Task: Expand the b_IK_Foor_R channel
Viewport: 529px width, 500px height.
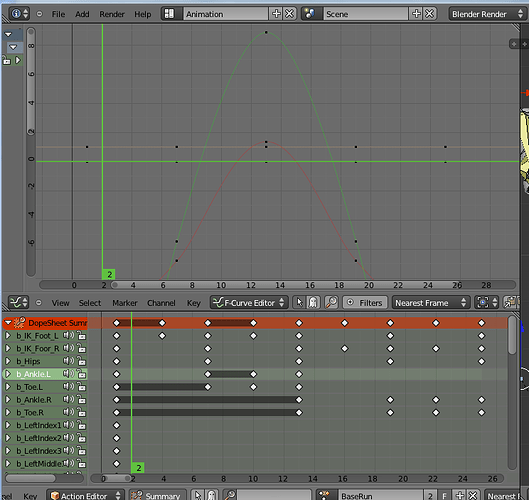Action: tap(8, 349)
